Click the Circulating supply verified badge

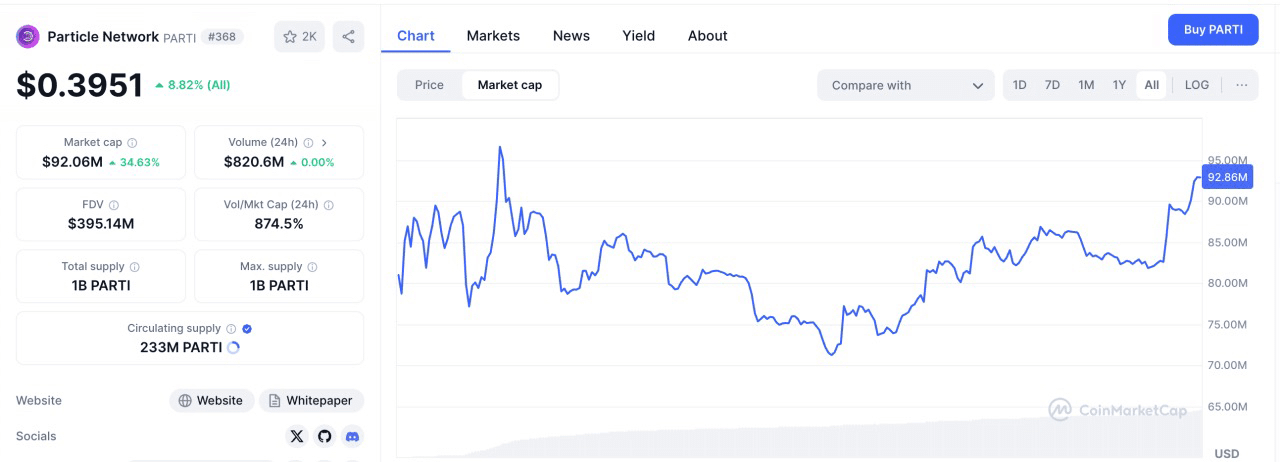point(247,328)
